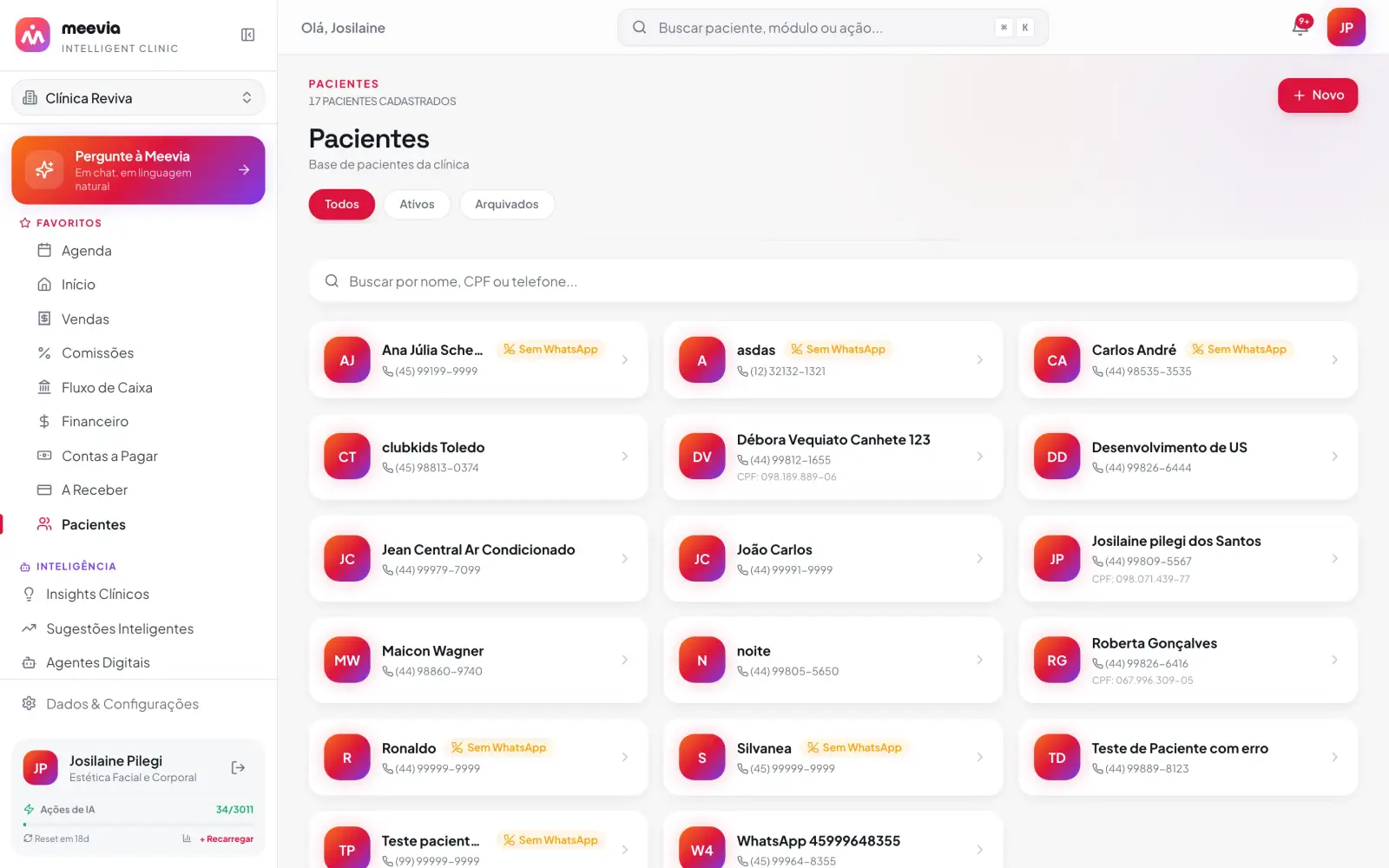This screenshot has height=868, width=1389.
Task: Select the Todos filter
Action: tap(342, 204)
